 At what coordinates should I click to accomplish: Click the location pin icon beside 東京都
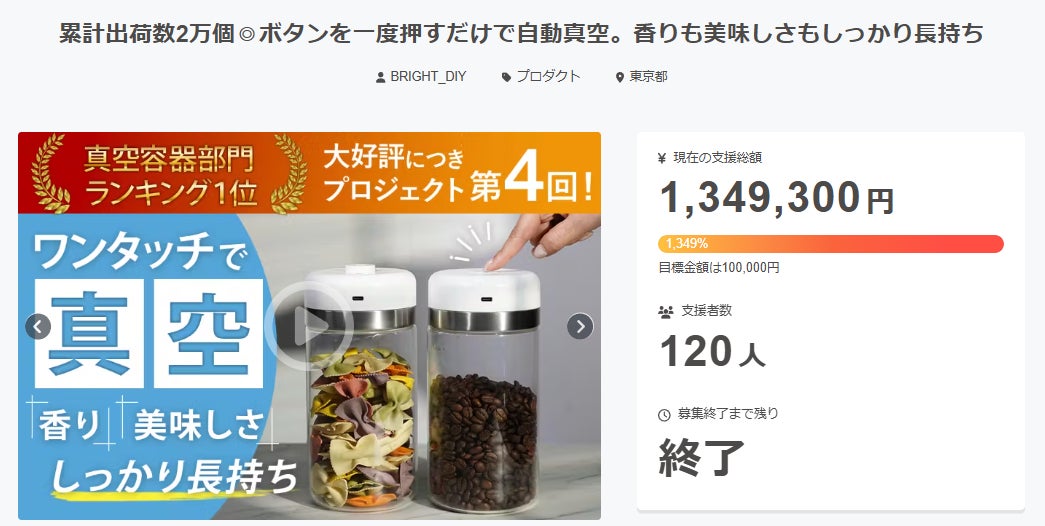tap(620, 77)
